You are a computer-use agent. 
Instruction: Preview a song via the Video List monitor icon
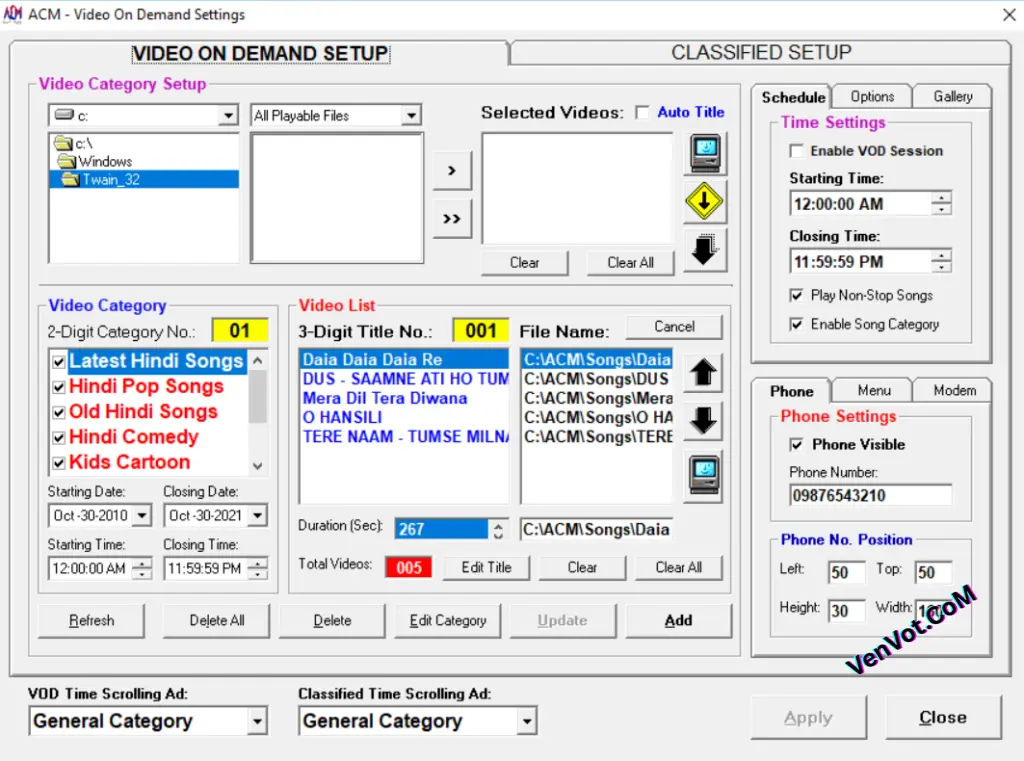click(x=704, y=474)
